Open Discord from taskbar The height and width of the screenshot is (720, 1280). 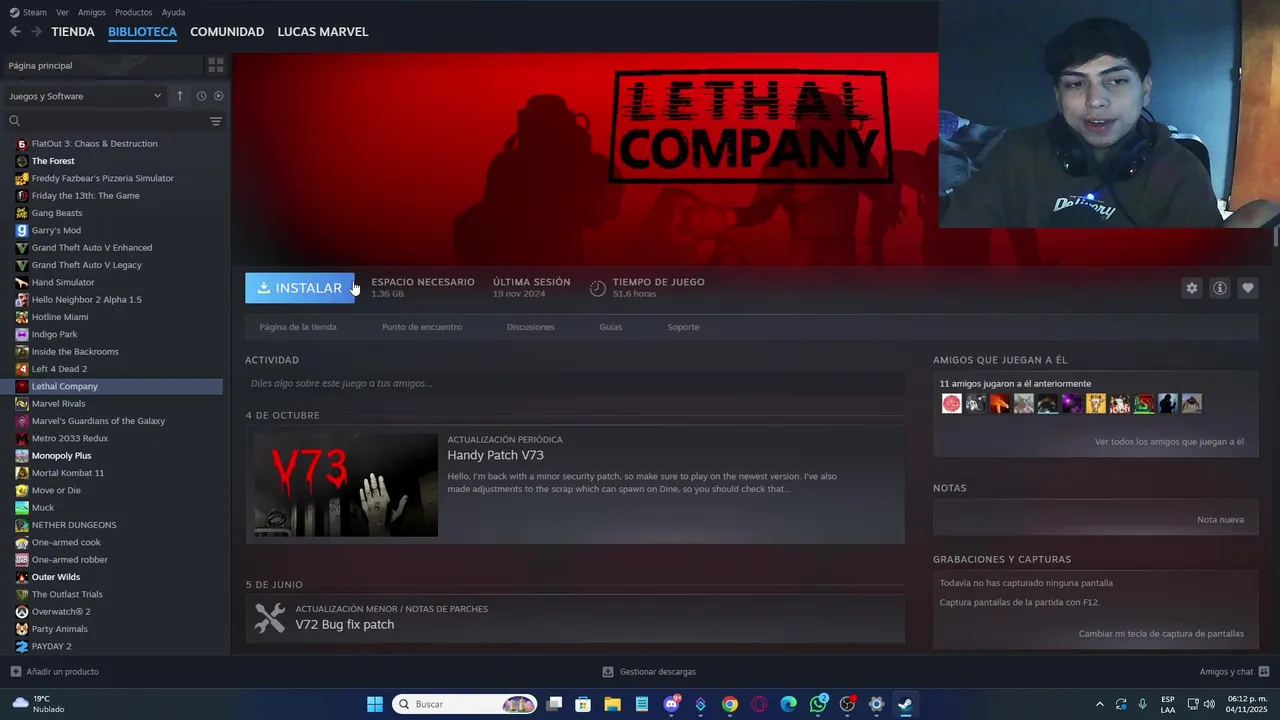pos(671,704)
